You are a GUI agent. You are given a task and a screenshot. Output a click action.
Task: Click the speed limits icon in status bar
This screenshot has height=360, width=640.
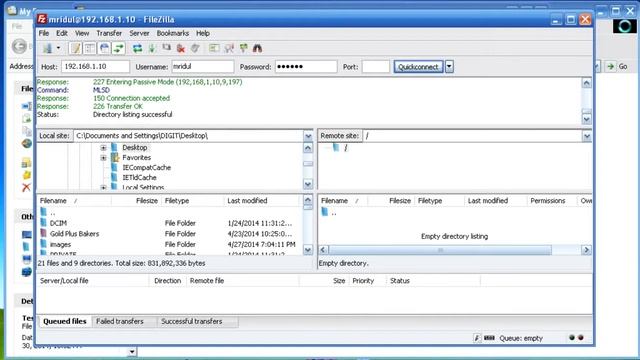pos(477,338)
